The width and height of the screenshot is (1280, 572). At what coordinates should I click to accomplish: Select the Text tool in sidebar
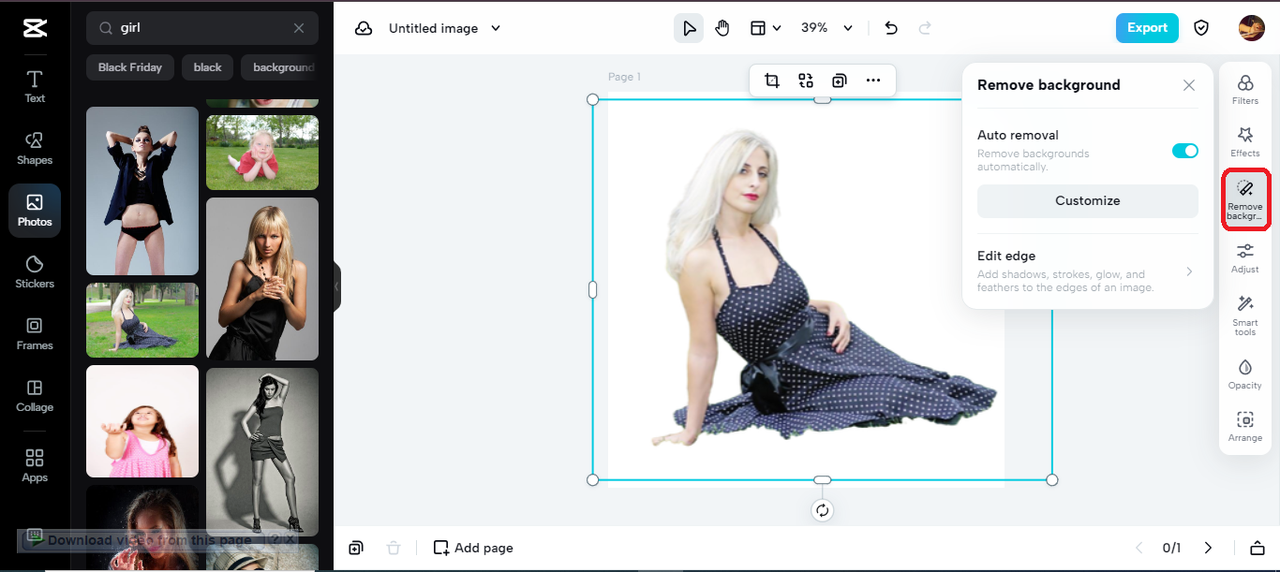pyautogui.click(x=34, y=87)
